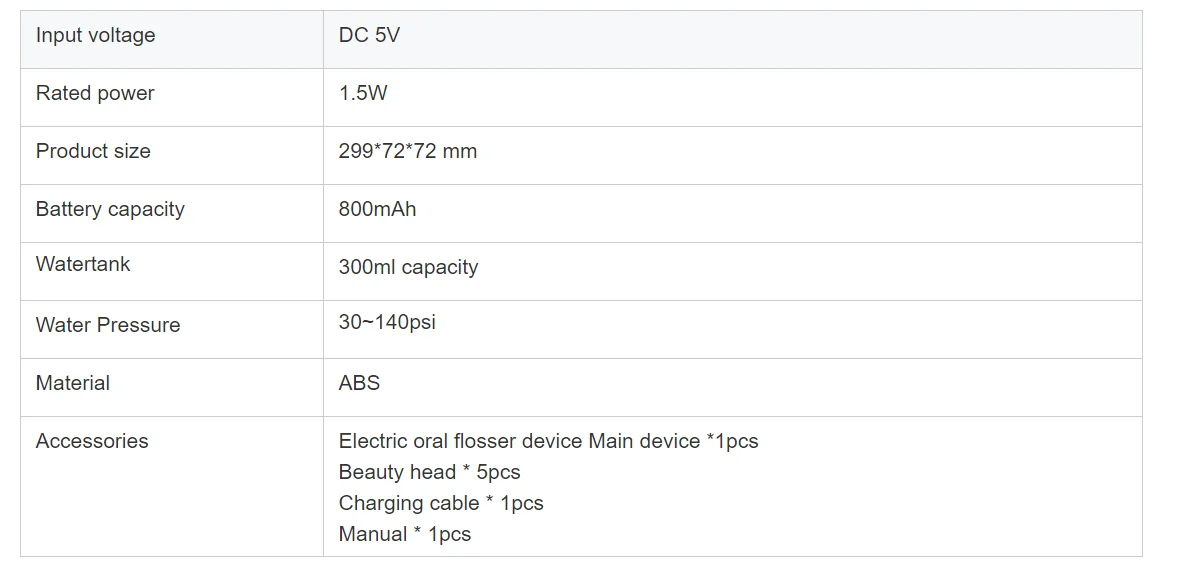Select the '1.5W' rated power value
Viewport: 1186px width, 566px height.
tap(363, 94)
